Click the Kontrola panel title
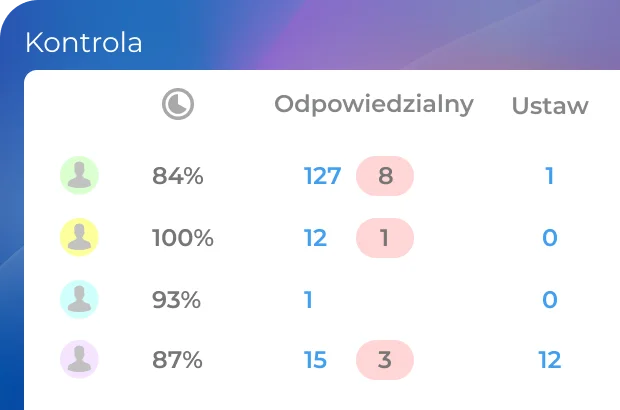Image resolution: width=620 pixels, height=410 pixels. pos(83,43)
